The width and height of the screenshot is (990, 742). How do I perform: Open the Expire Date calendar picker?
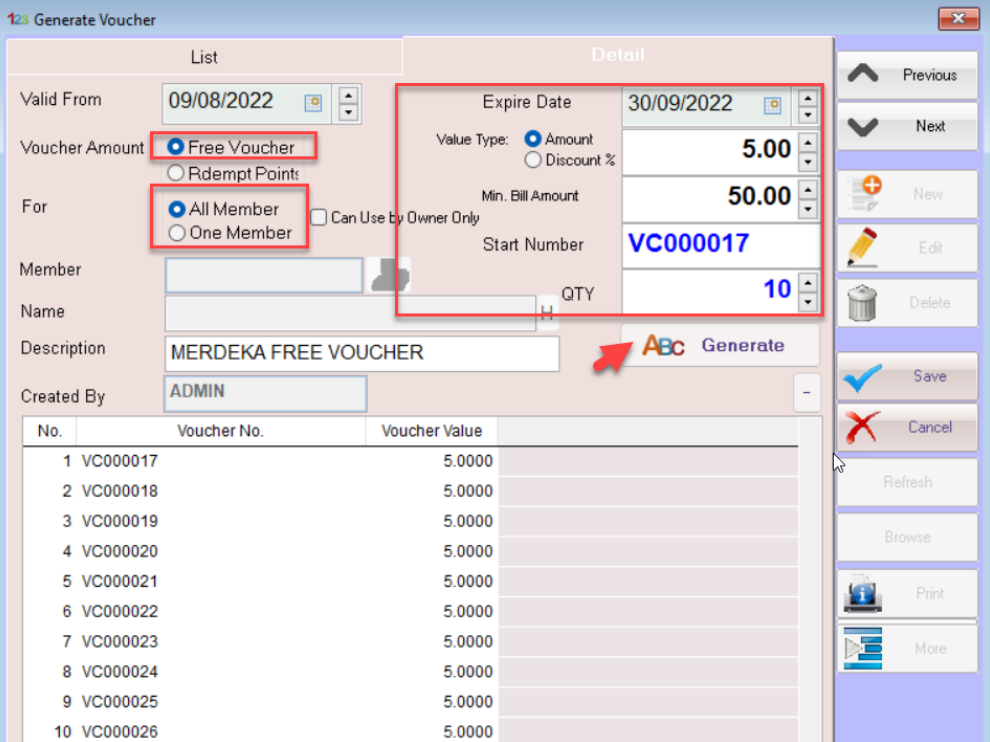pyautogui.click(x=772, y=105)
